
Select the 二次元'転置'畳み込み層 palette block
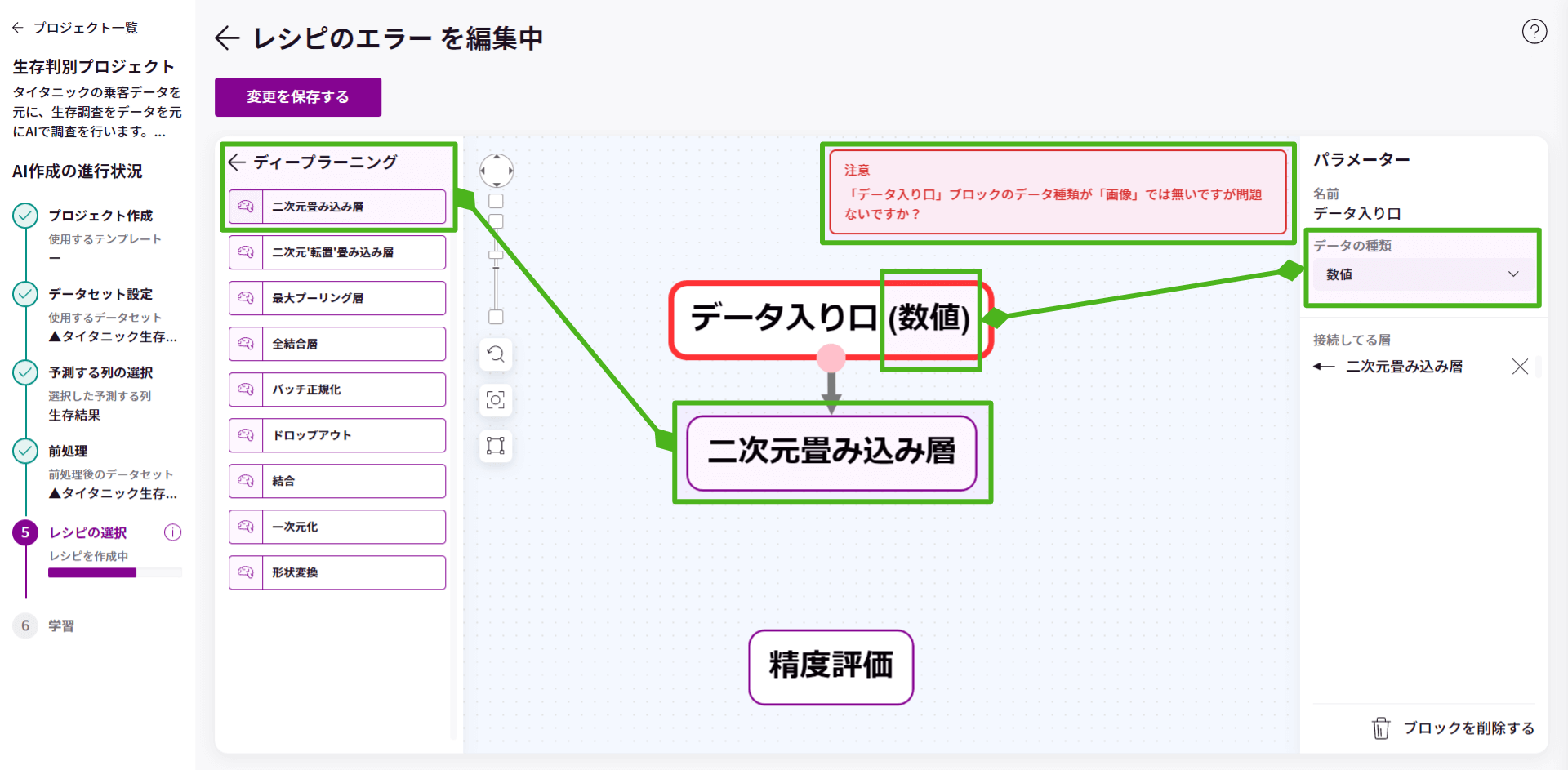point(337,252)
